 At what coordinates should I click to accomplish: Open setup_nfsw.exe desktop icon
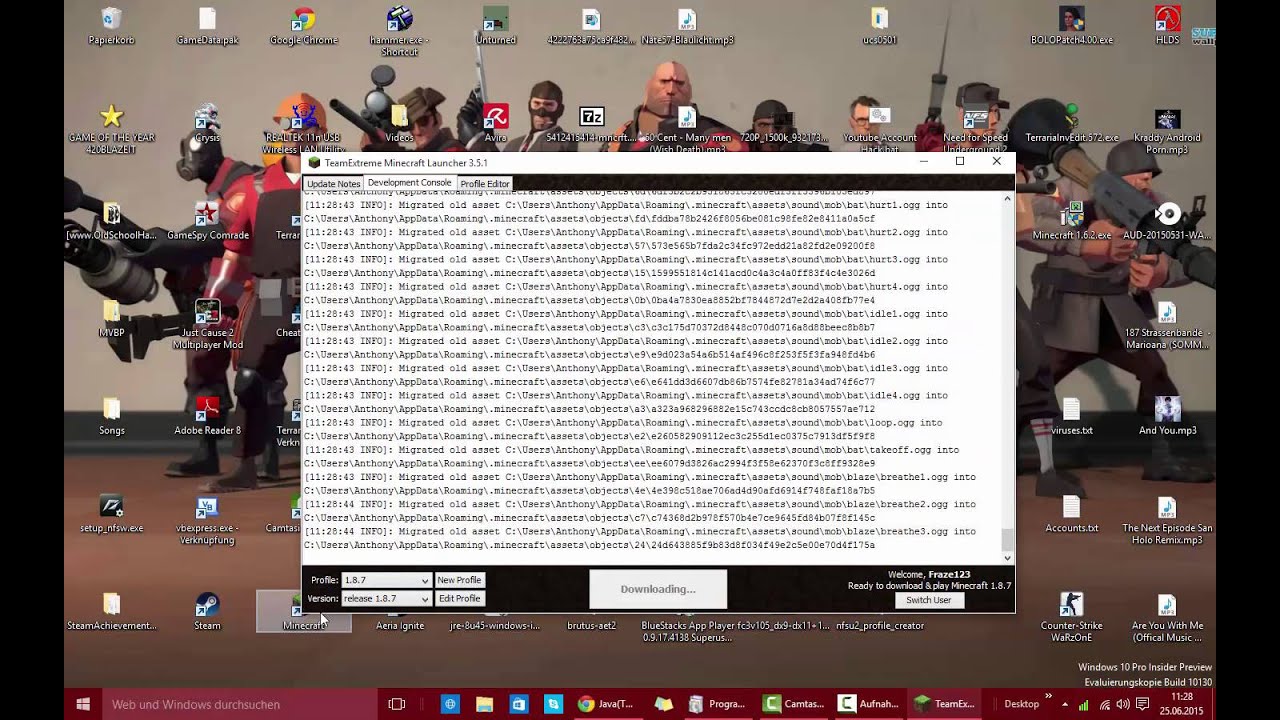click(x=112, y=512)
